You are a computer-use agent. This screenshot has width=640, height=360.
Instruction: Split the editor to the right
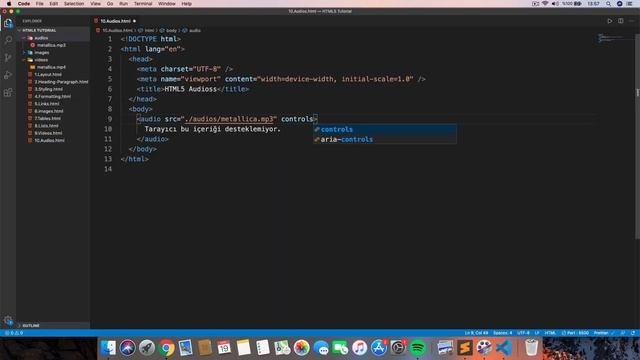pos(620,21)
